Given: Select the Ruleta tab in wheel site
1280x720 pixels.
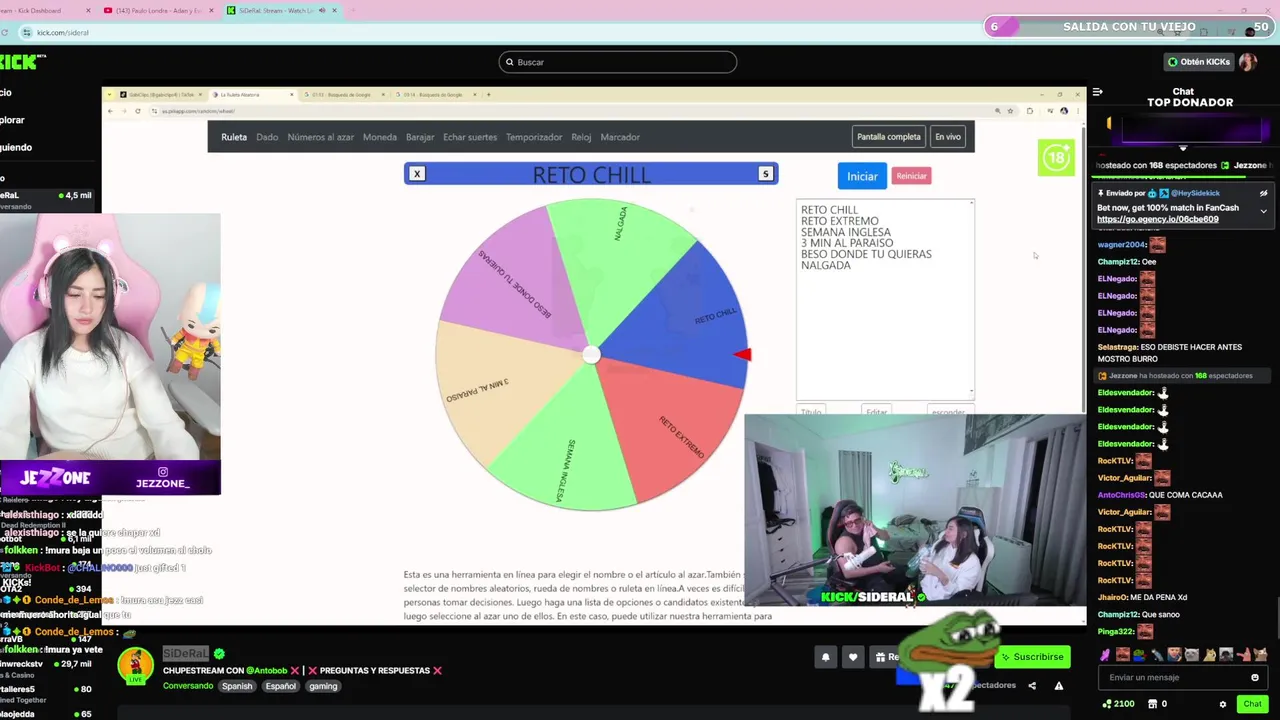Looking at the screenshot, I should (234, 137).
